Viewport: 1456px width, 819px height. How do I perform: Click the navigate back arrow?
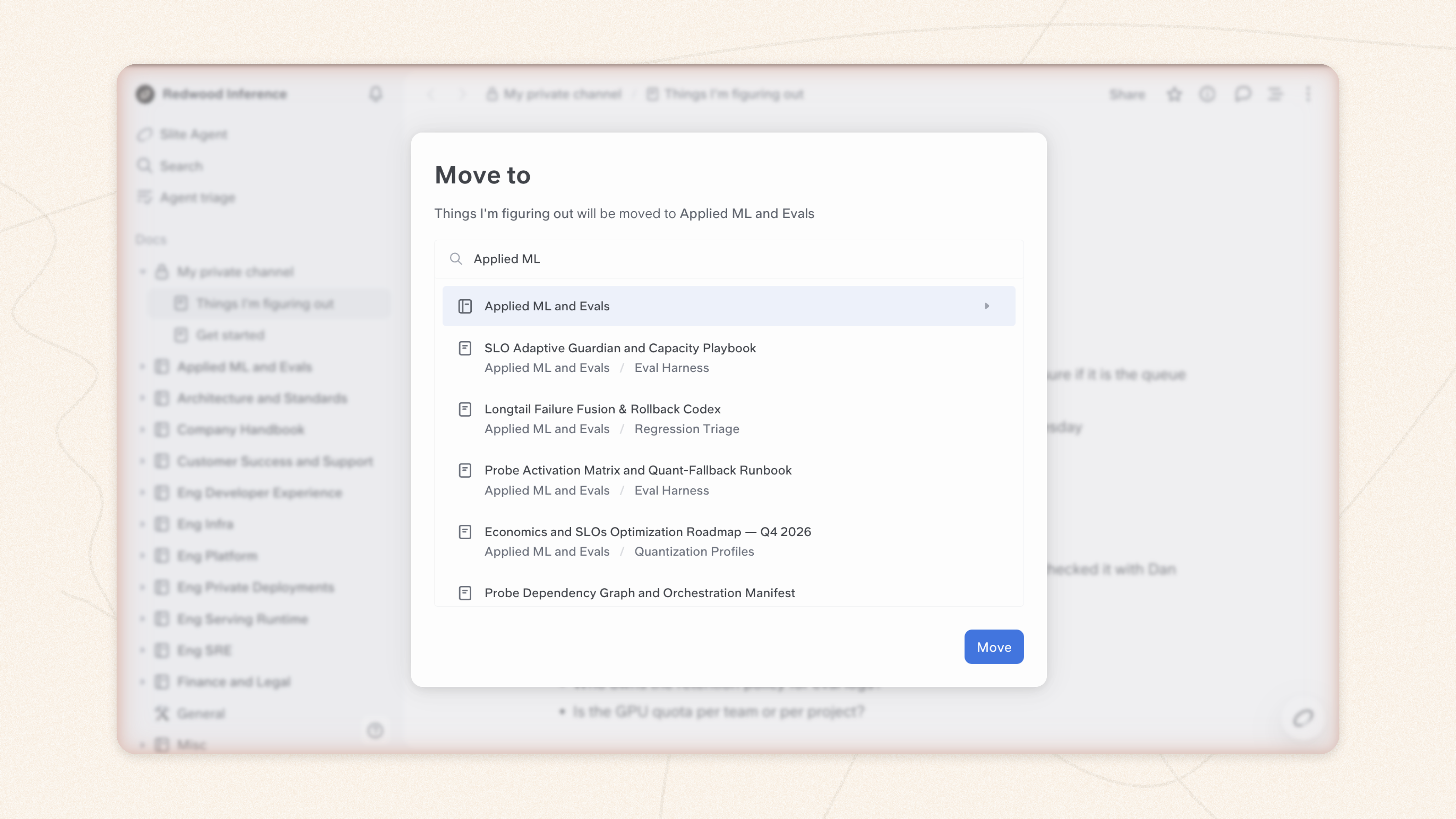(x=431, y=94)
